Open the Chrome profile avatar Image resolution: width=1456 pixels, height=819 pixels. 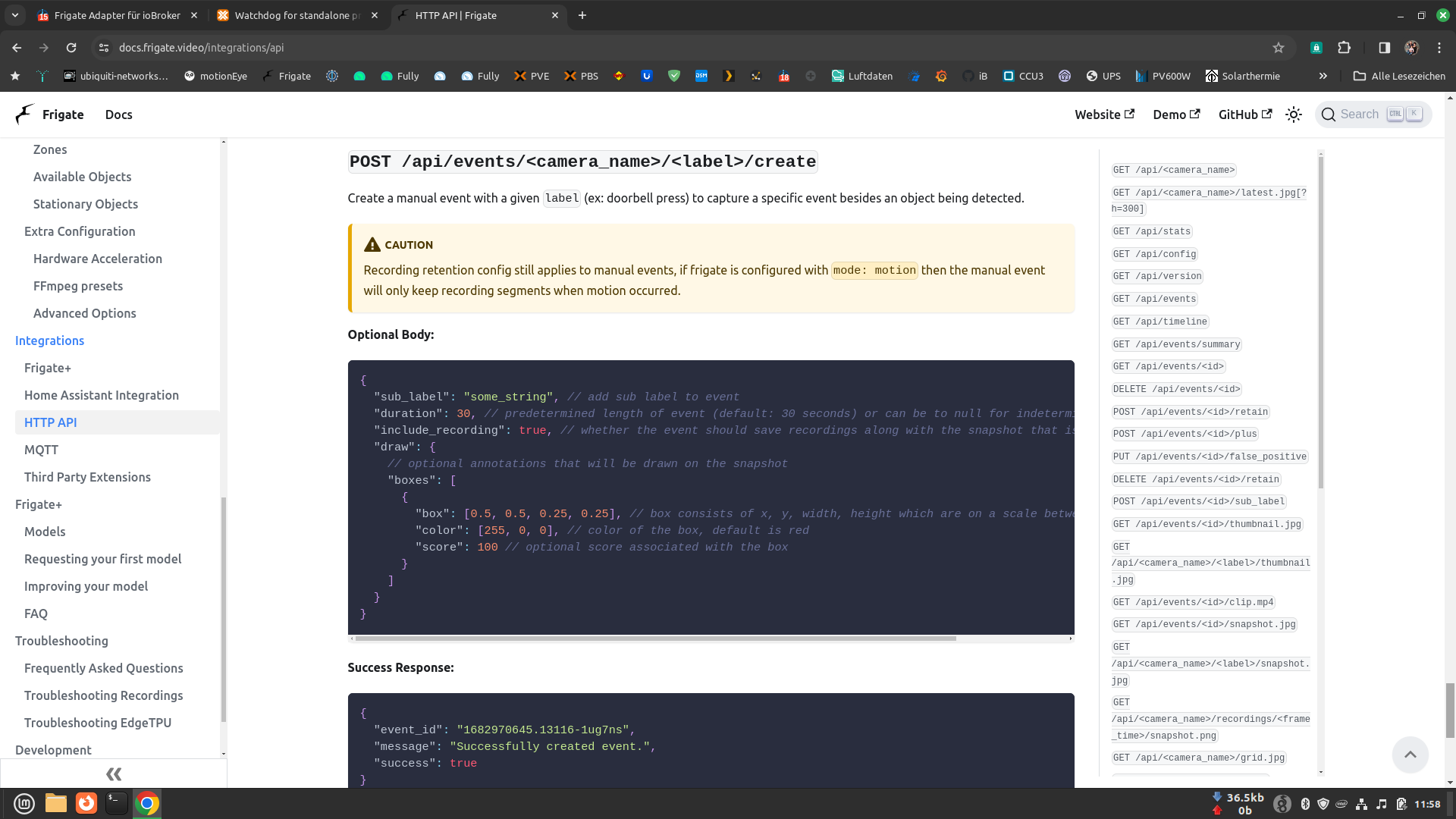point(1411,47)
